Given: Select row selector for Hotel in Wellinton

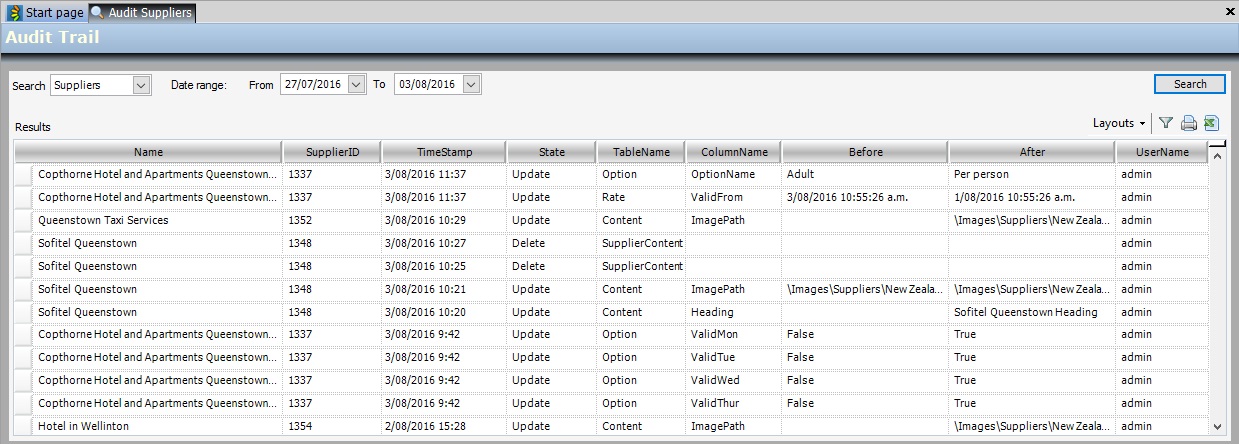Looking at the screenshot, I should pyautogui.click(x=23, y=426).
